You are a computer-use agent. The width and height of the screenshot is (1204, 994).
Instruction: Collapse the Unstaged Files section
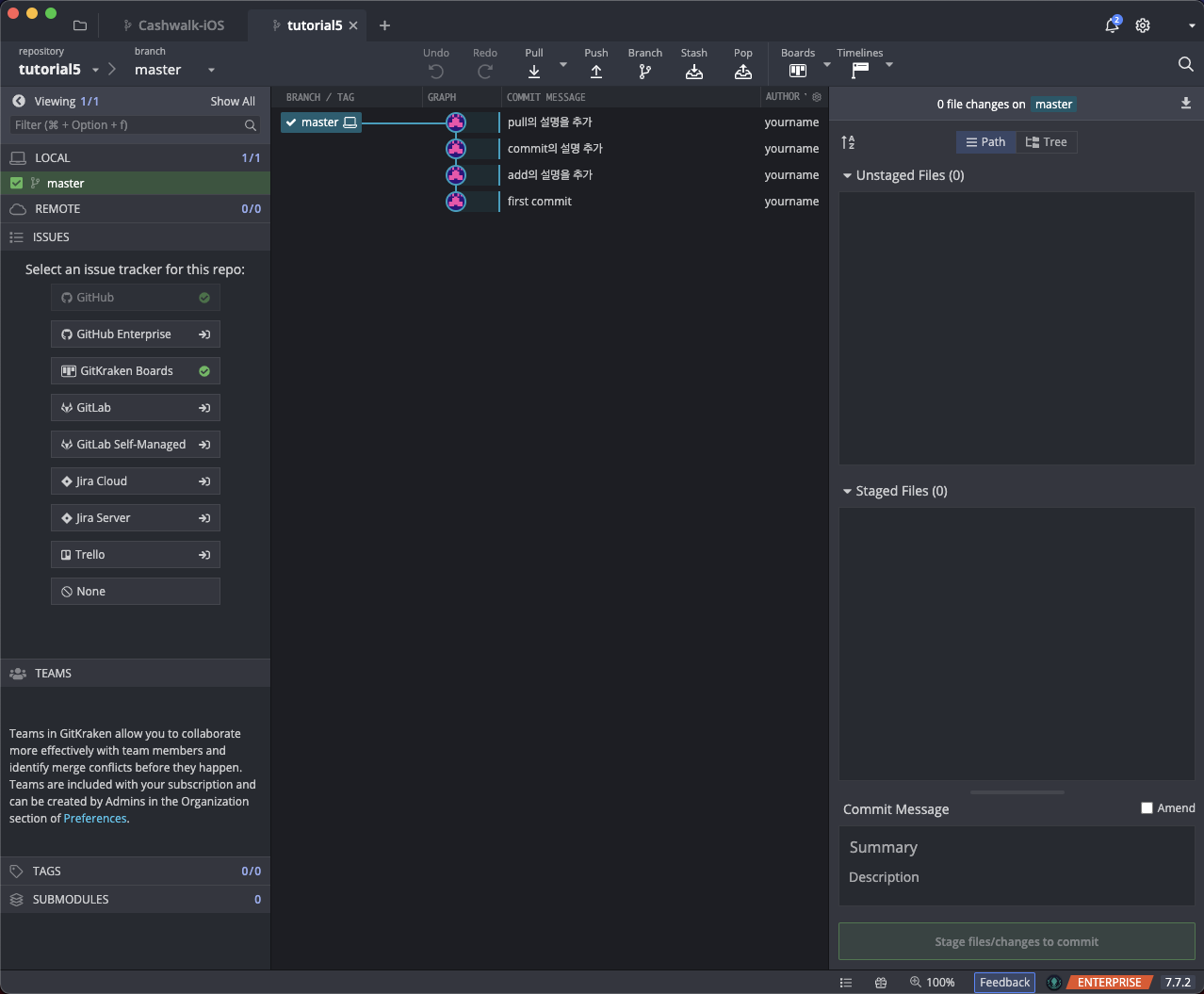coord(847,176)
